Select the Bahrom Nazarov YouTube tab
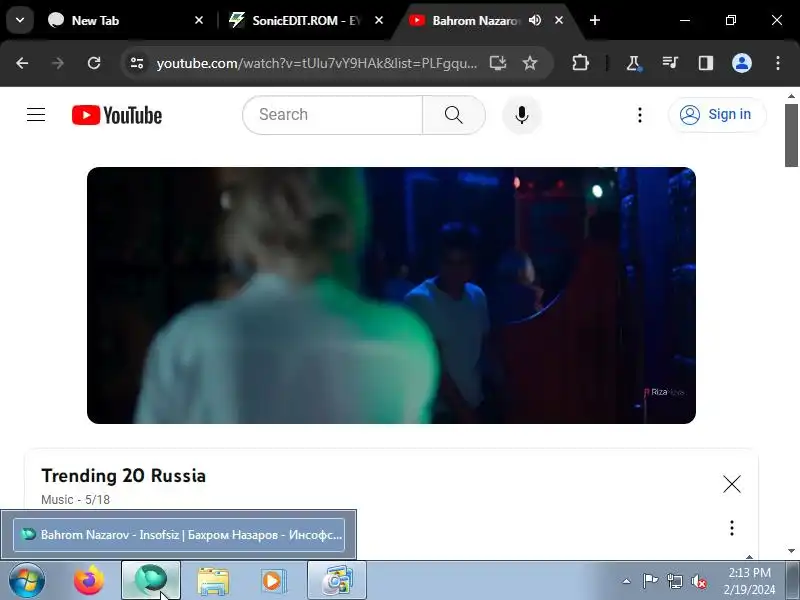 (x=474, y=20)
